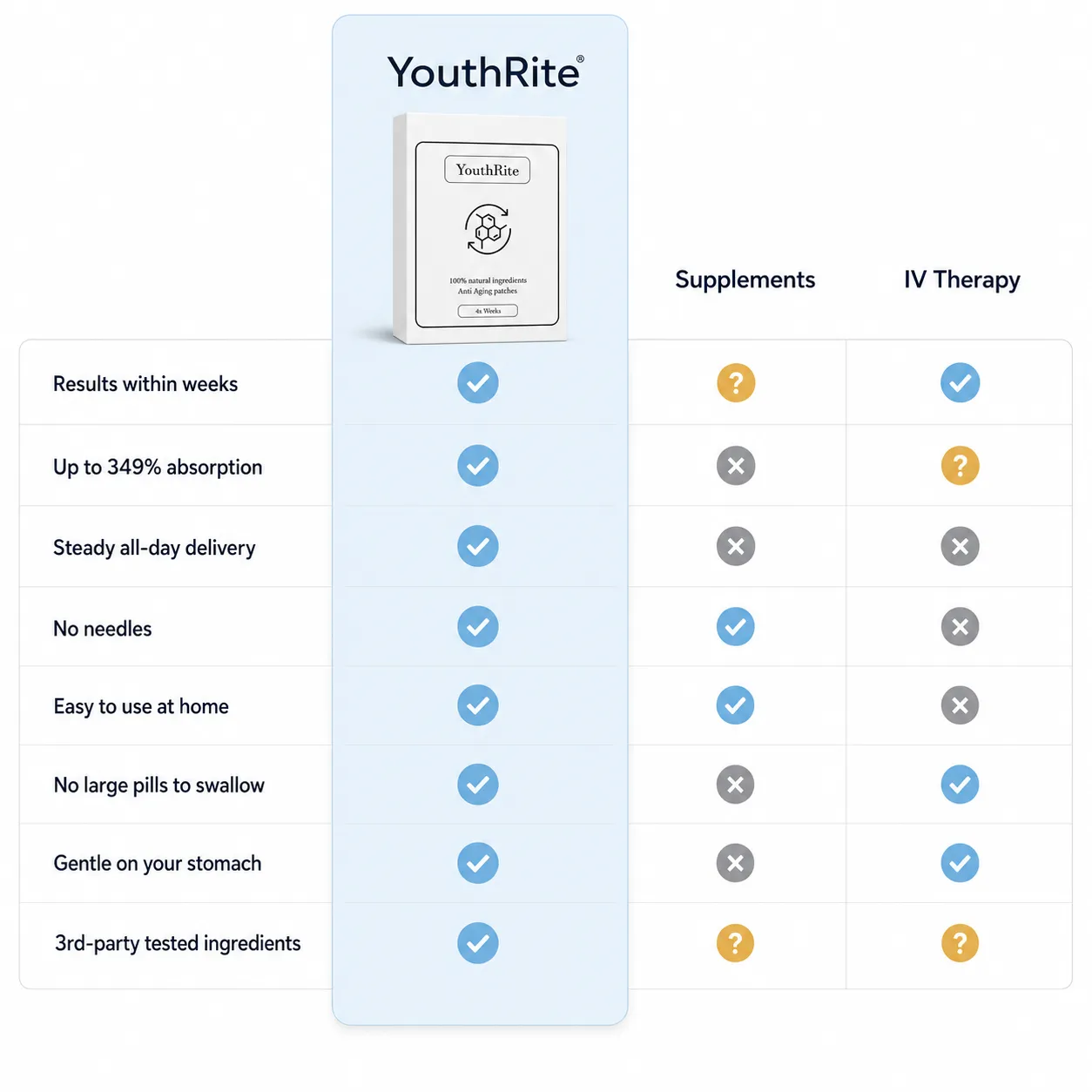
Task: Click IV Therapy X icon for No needles
Action: (960, 627)
